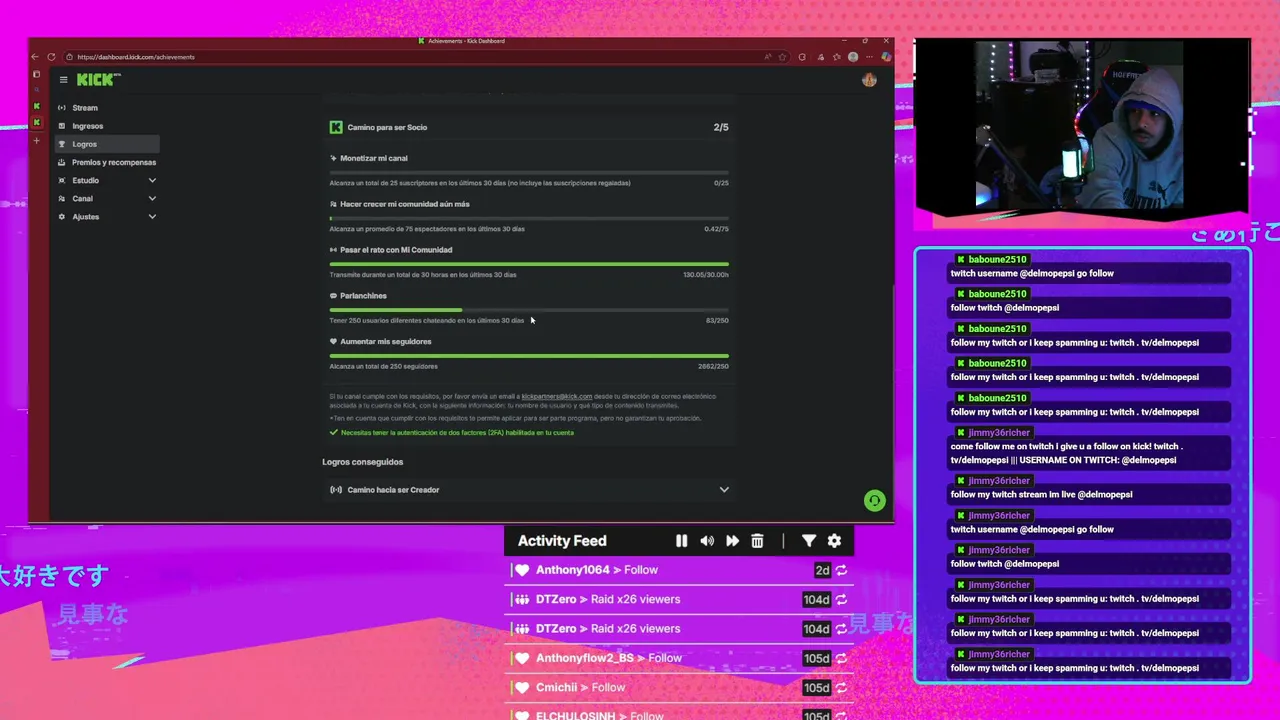1280x720 pixels.
Task: Mute Activity Feed alert sounds
Action: [707, 541]
